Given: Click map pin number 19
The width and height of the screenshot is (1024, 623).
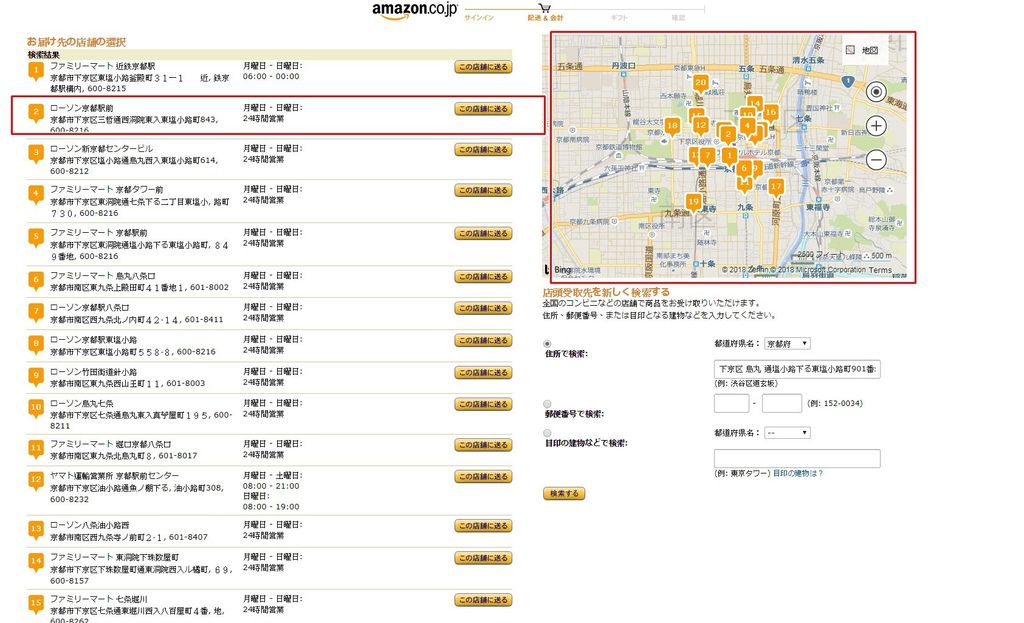Looking at the screenshot, I should [x=694, y=203].
